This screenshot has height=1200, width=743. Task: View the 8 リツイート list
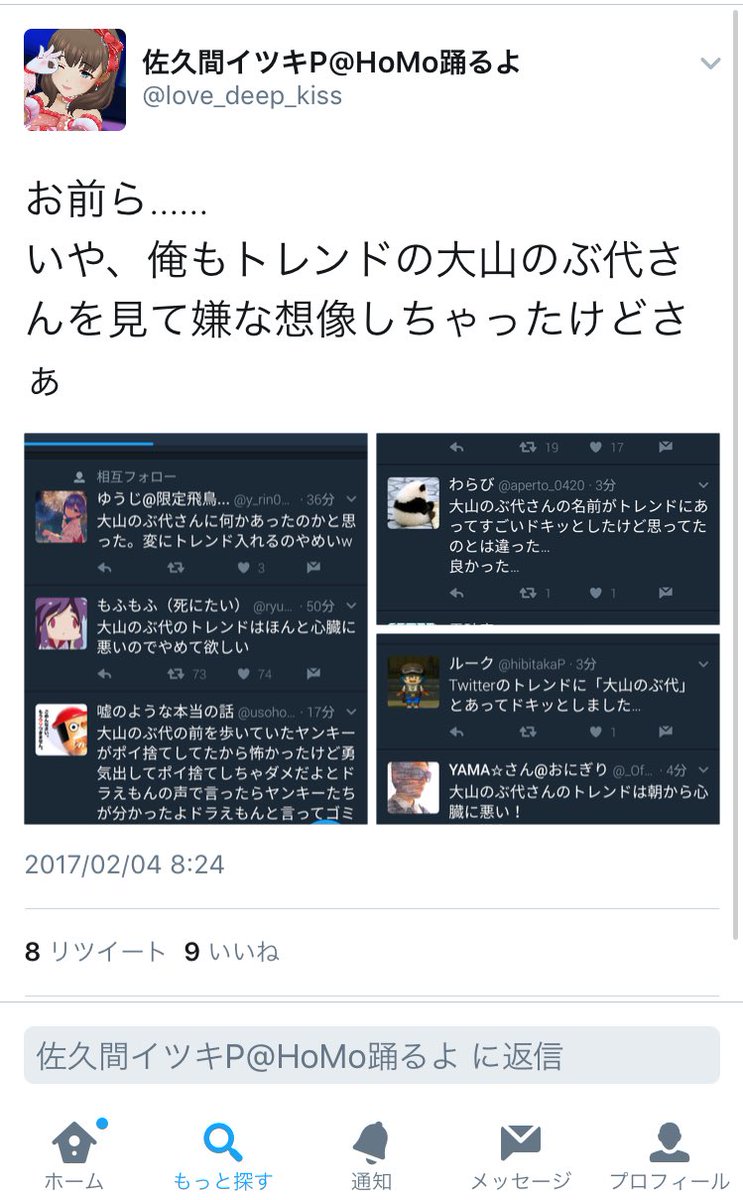(95, 952)
